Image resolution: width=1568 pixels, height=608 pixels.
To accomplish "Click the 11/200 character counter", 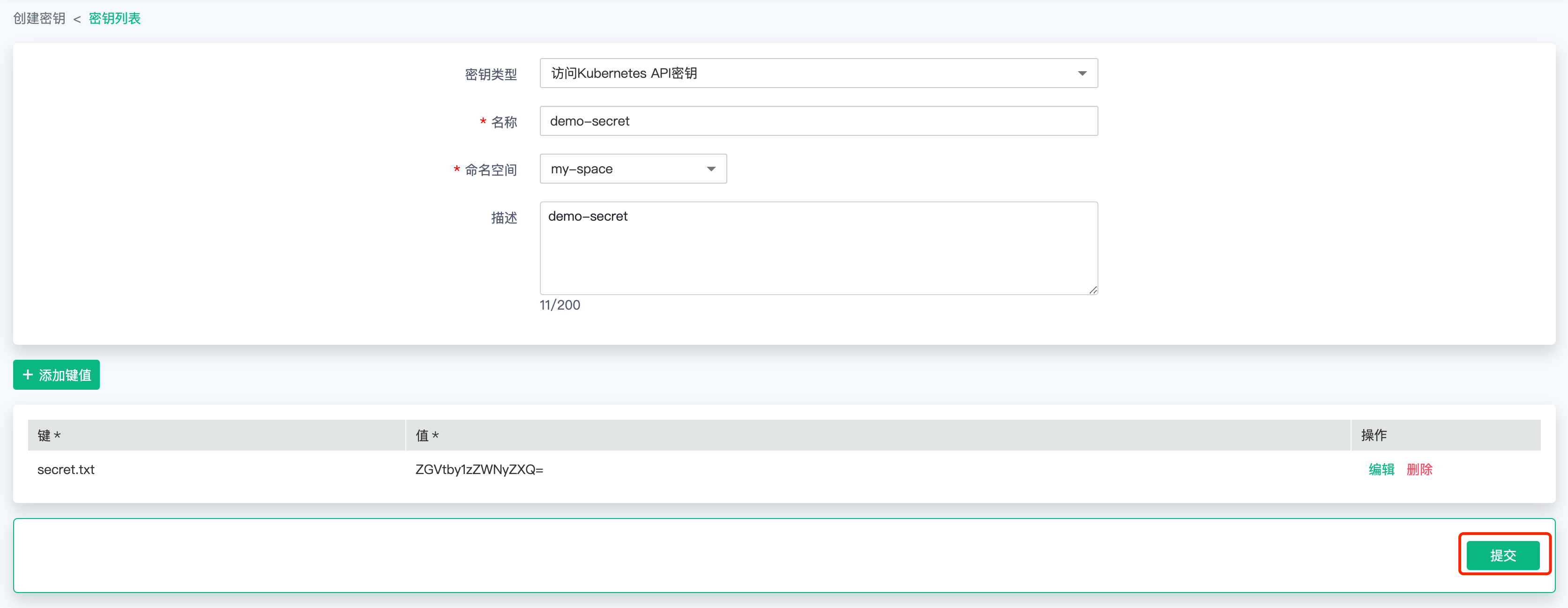I will (x=560, y=305).
